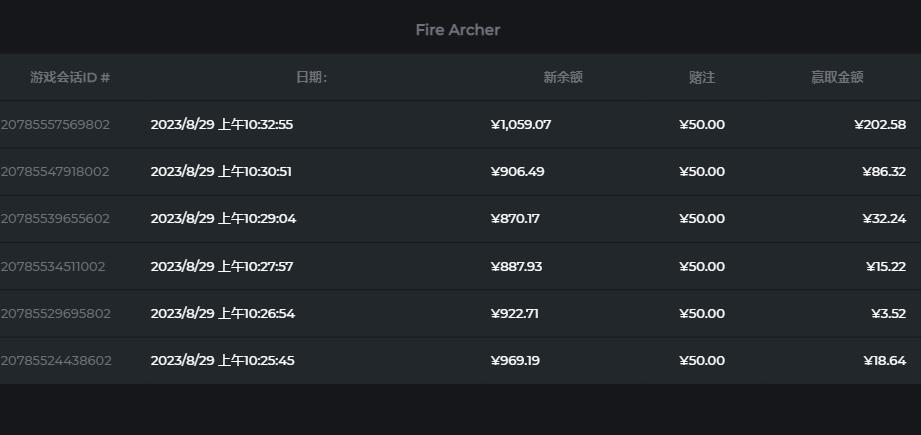Select the row dated 上午10:29:04
Image resolution: width=921 pixels, height=435 pixels.
223,219
